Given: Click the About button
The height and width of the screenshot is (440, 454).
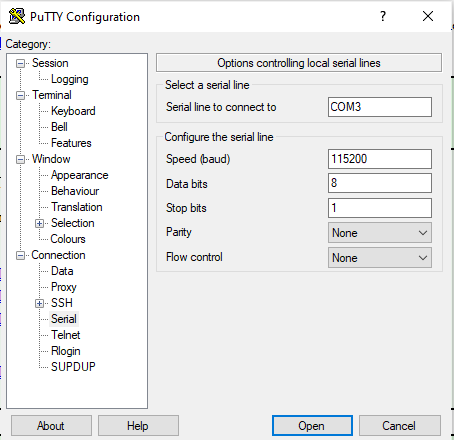Looking at the screenshot, I should point(51,426).
